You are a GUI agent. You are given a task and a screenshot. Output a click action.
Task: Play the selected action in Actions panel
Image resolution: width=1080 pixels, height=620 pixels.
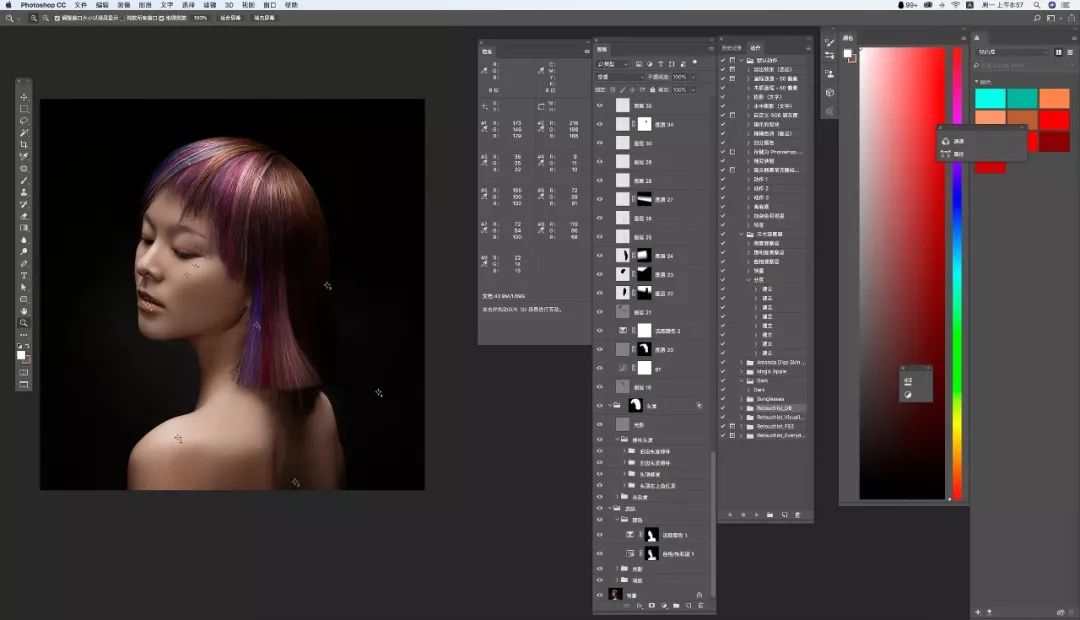pos(756,515)
